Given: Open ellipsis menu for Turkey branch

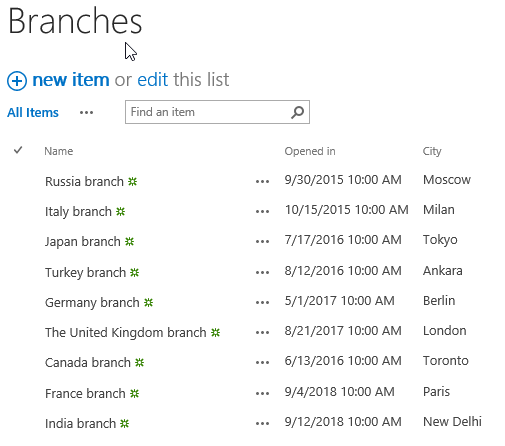Looking at the screenshot, I should tap(262, 273).
